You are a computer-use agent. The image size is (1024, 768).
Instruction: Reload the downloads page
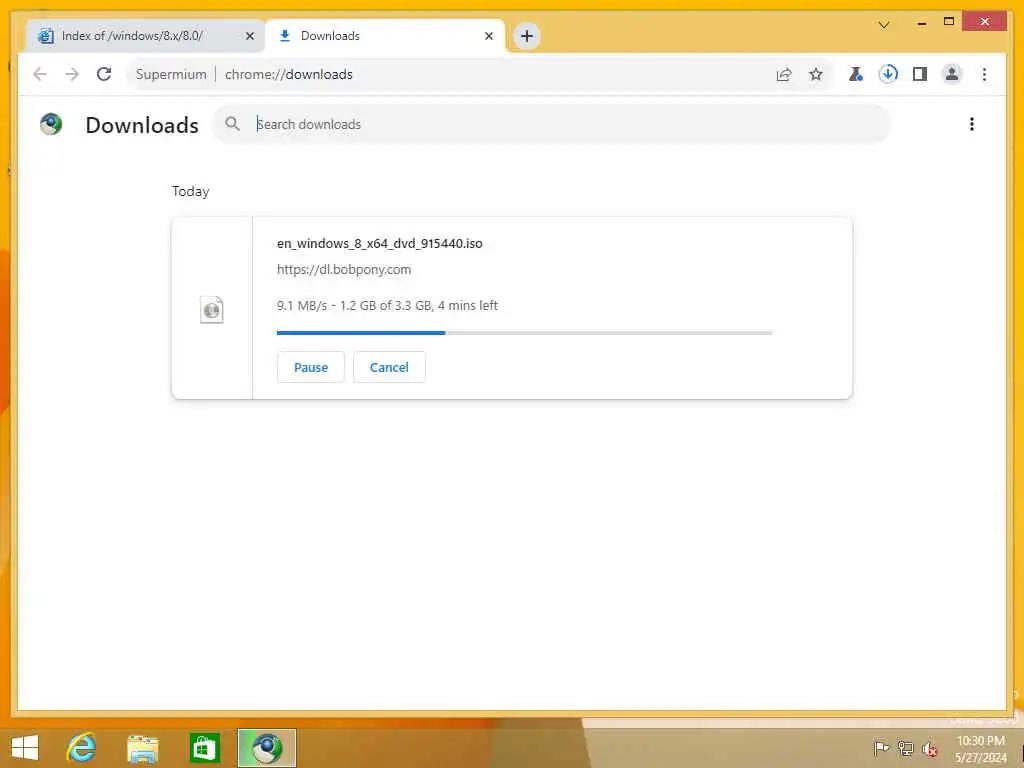(x=104, y=74)
